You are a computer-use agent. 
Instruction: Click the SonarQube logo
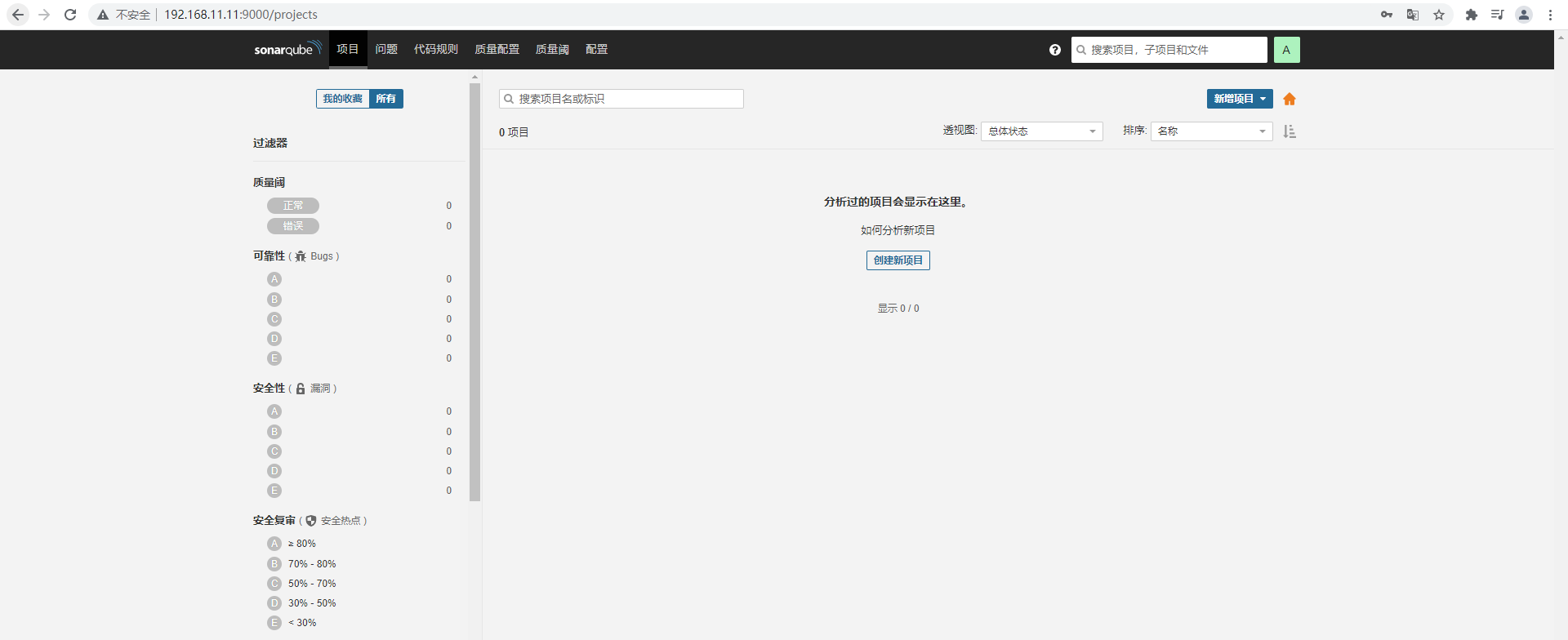(x=287, y=49)
